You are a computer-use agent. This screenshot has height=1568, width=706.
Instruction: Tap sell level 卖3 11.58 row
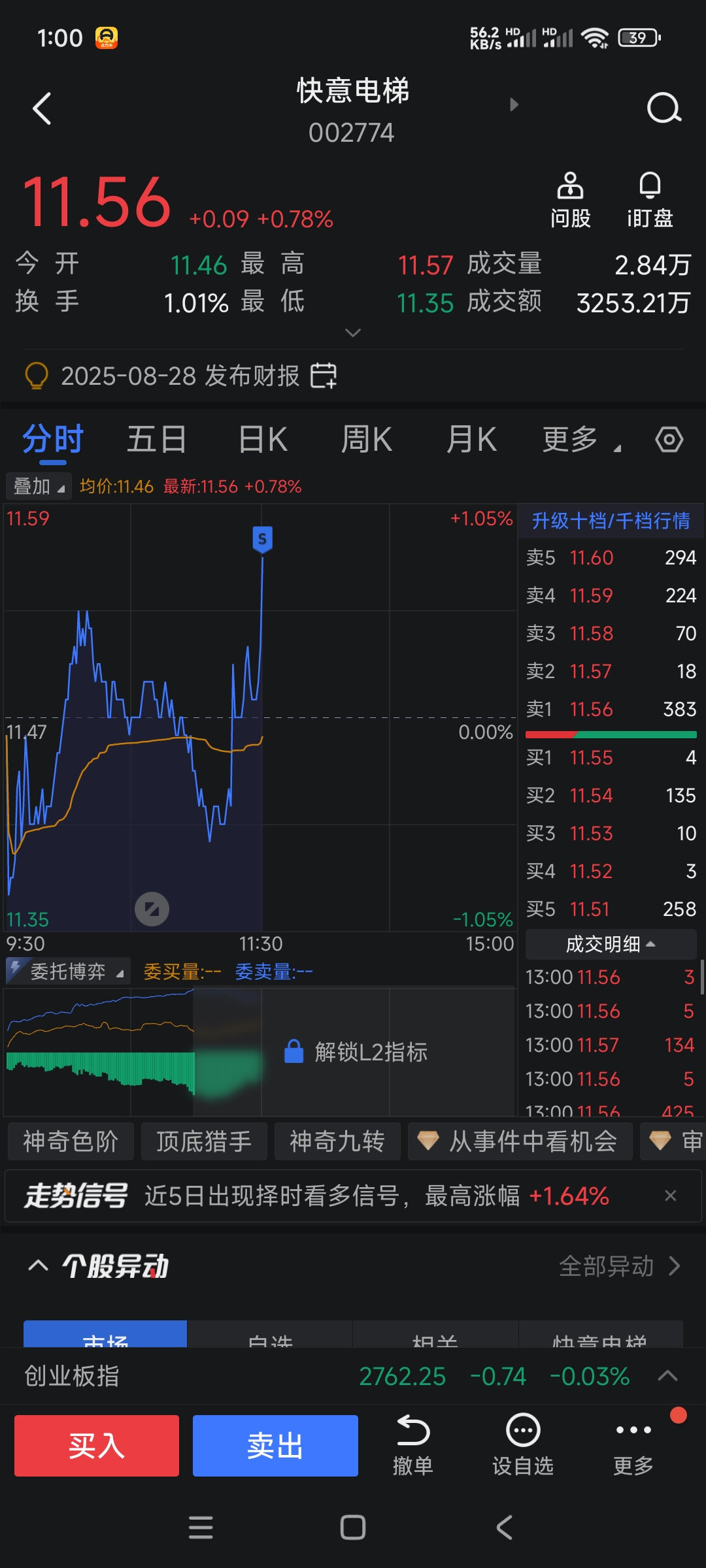611,633
